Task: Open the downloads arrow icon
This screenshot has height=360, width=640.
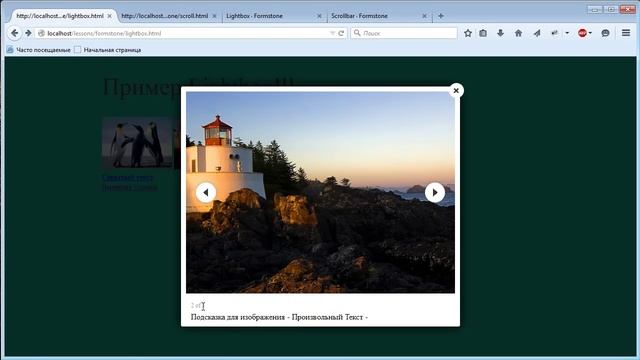Action: coord(500,33)
